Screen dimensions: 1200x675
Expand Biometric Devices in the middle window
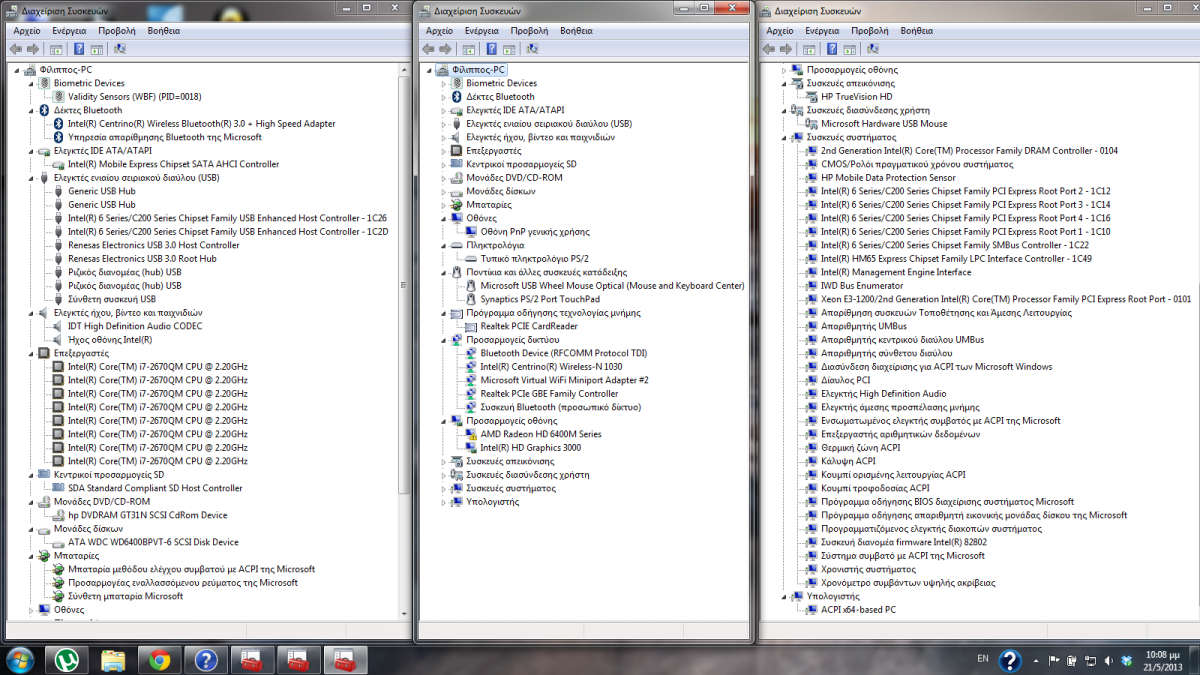point(443,83)
